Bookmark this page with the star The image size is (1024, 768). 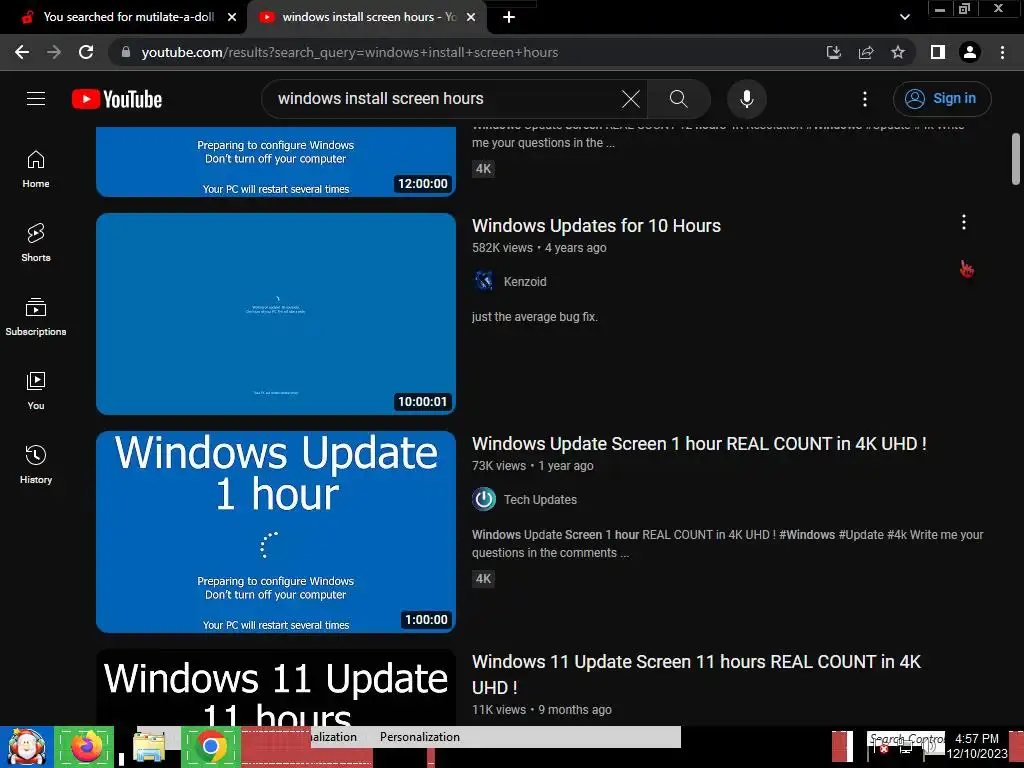point(898,52)
